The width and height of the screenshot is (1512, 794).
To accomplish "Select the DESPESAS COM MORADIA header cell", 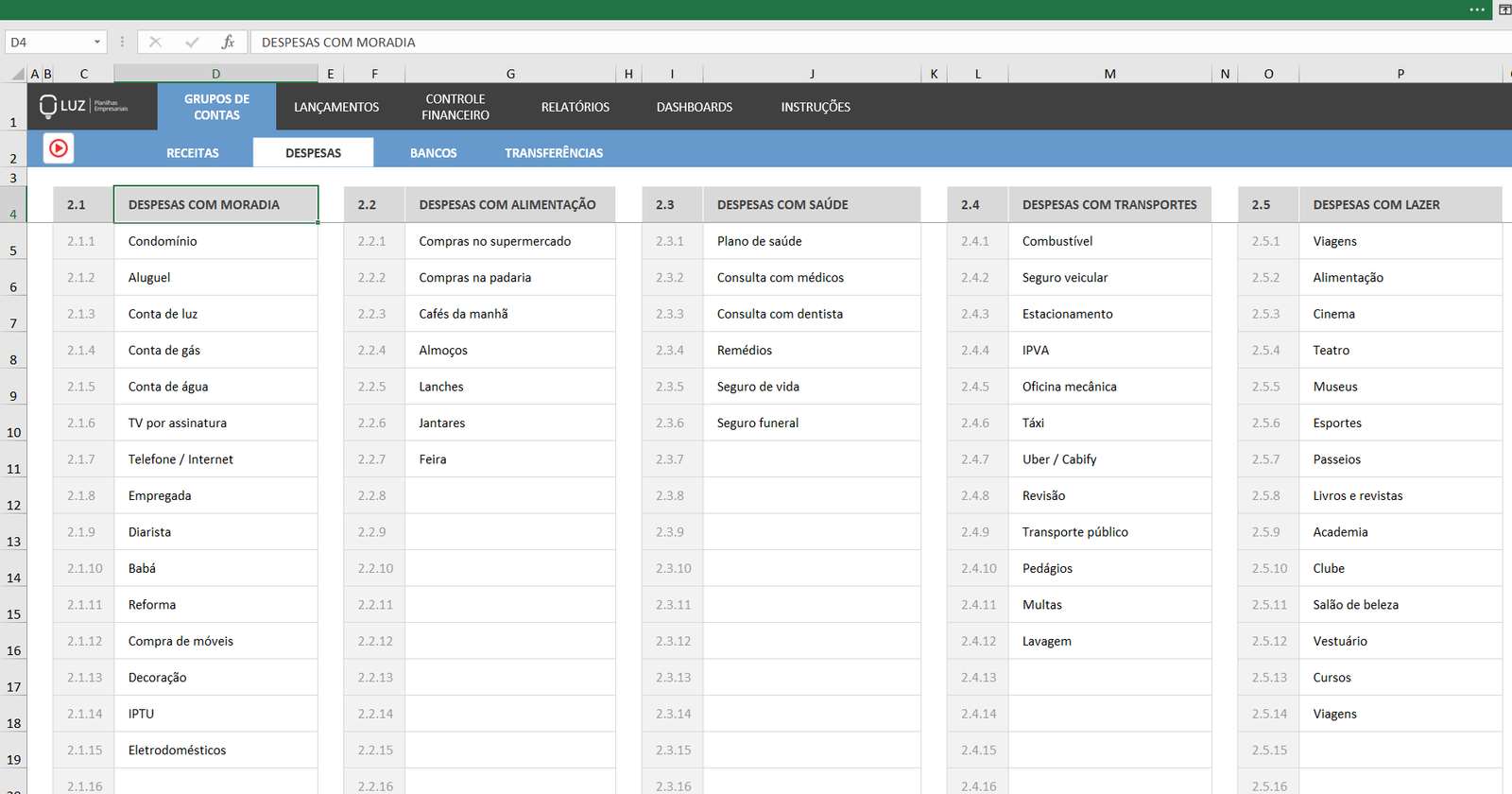I will [x=215, y=204].
